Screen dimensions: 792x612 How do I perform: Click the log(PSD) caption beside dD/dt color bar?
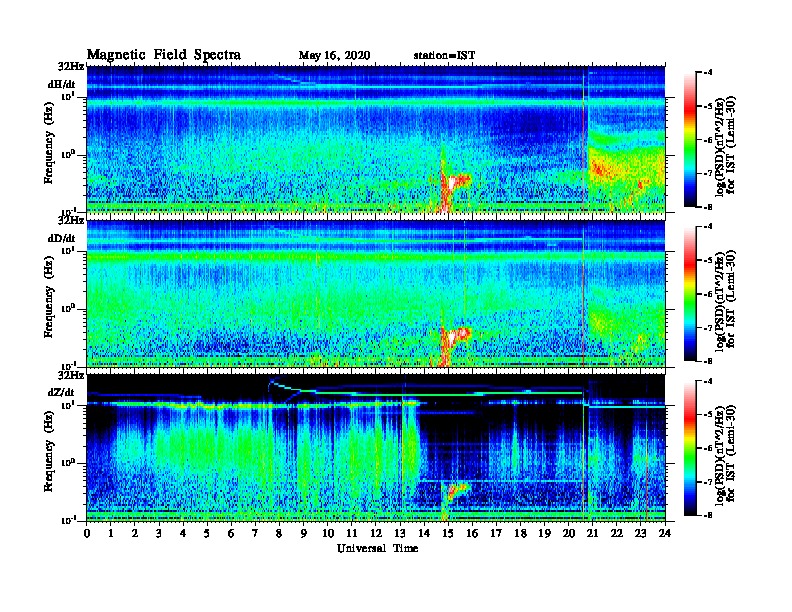coord(725,299)
